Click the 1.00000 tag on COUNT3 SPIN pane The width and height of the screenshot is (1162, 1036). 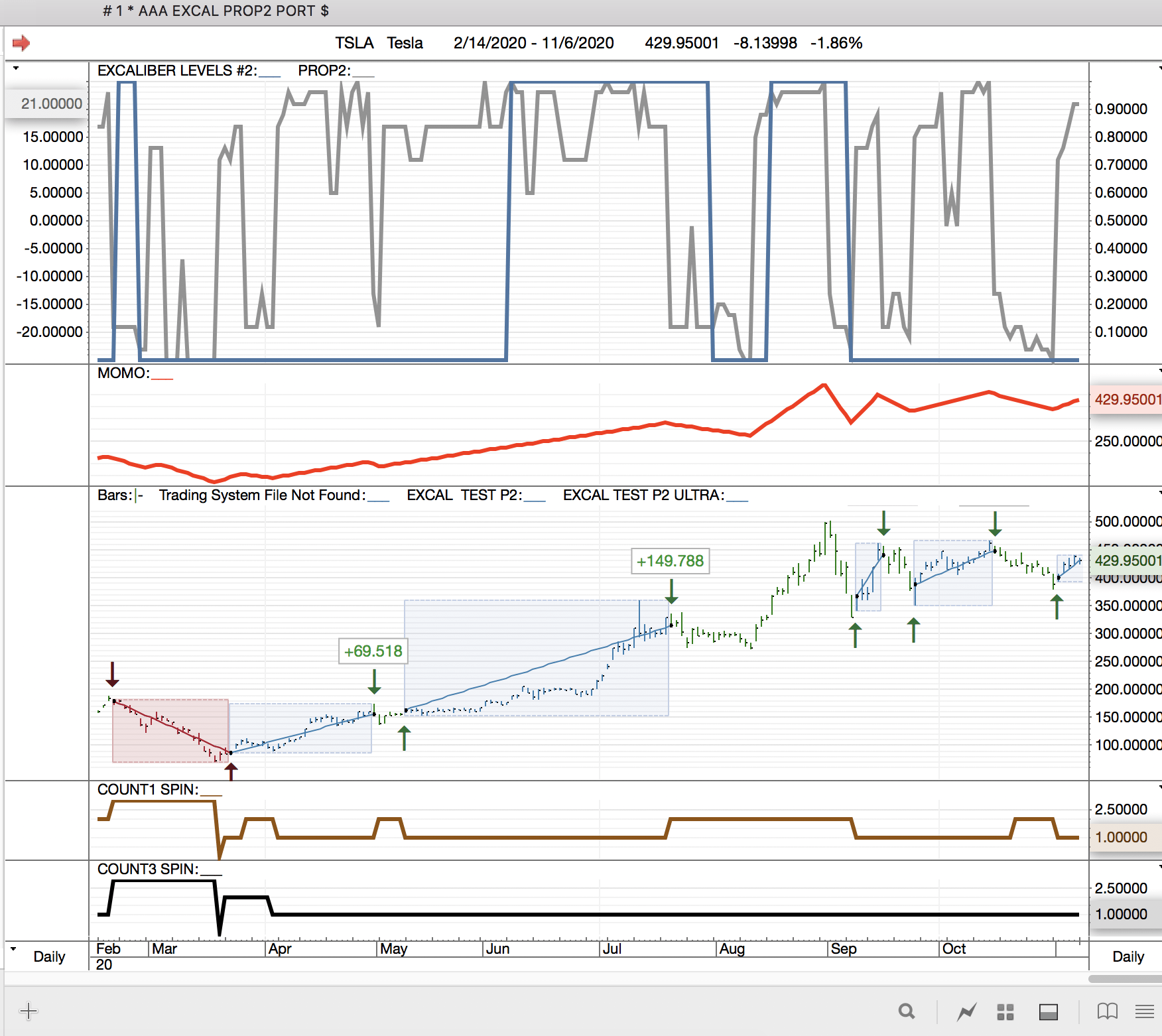(1126, 915)
